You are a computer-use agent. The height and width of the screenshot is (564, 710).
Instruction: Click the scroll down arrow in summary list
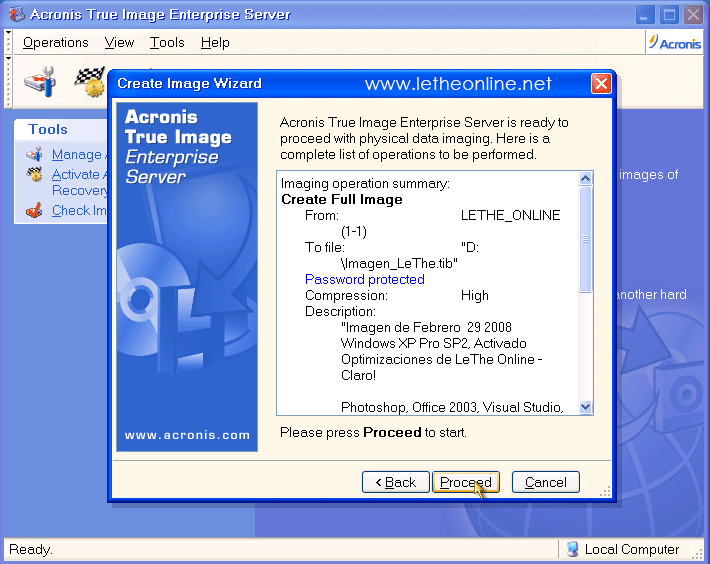pos(585,407)
